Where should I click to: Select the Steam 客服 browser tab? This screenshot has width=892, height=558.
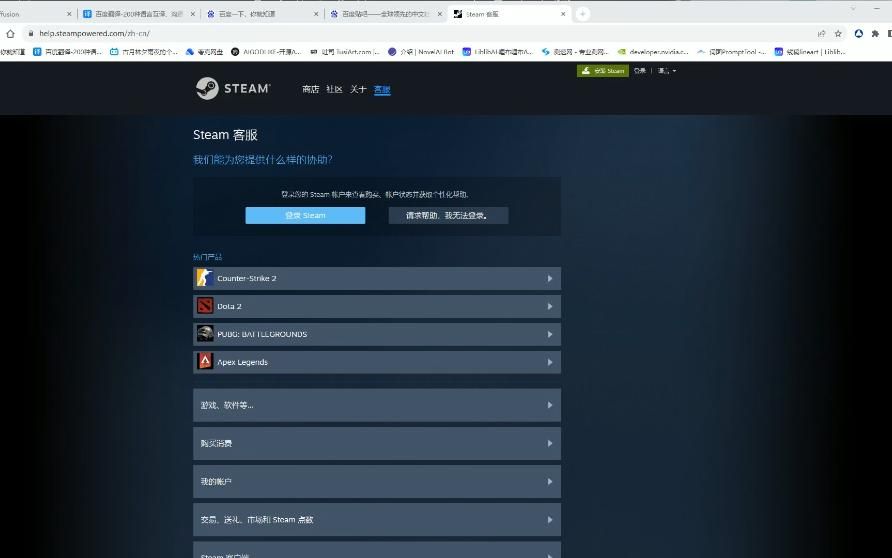509,14
